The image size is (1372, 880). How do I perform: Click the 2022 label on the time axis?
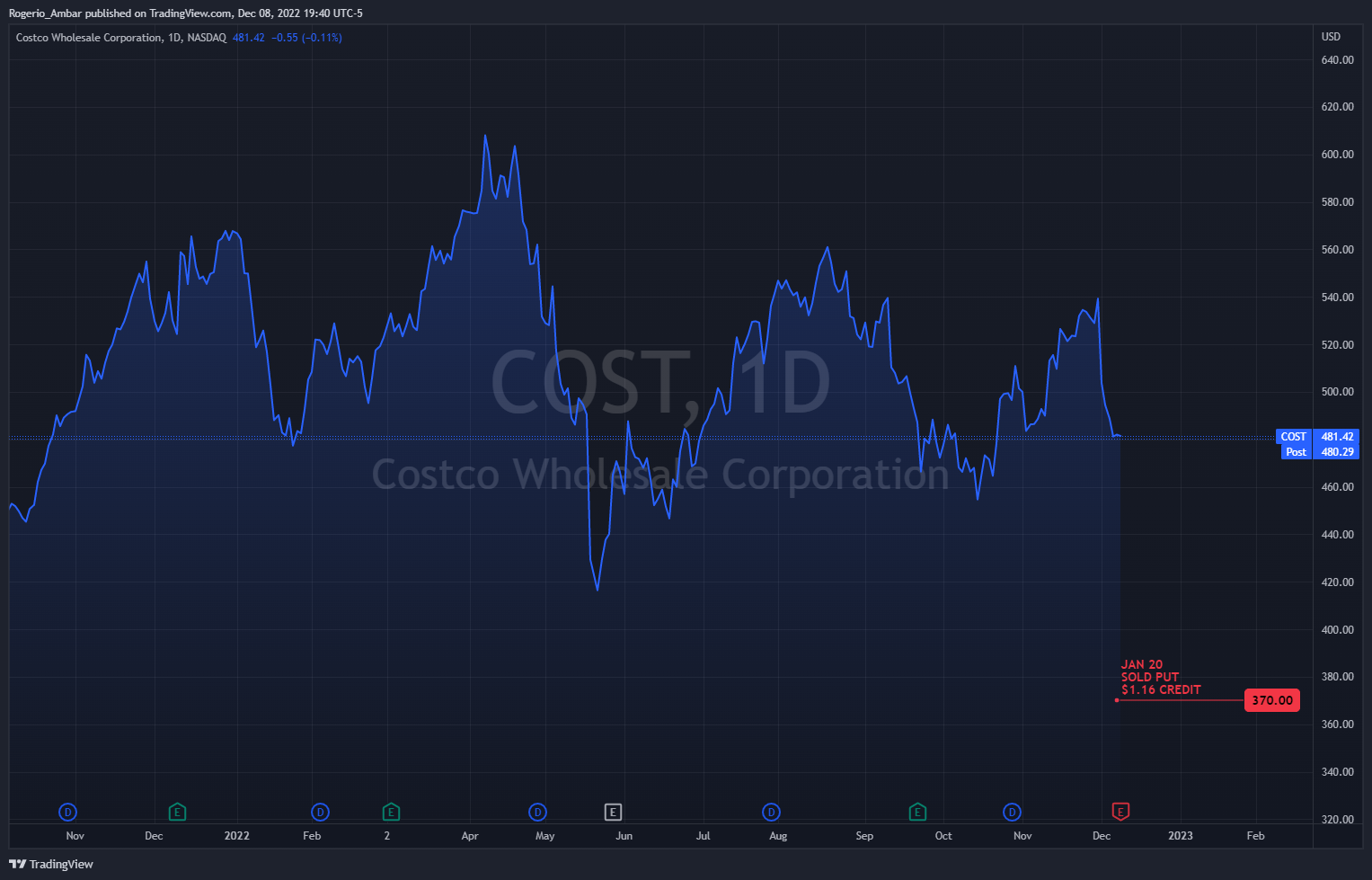(x=237, y=836)
